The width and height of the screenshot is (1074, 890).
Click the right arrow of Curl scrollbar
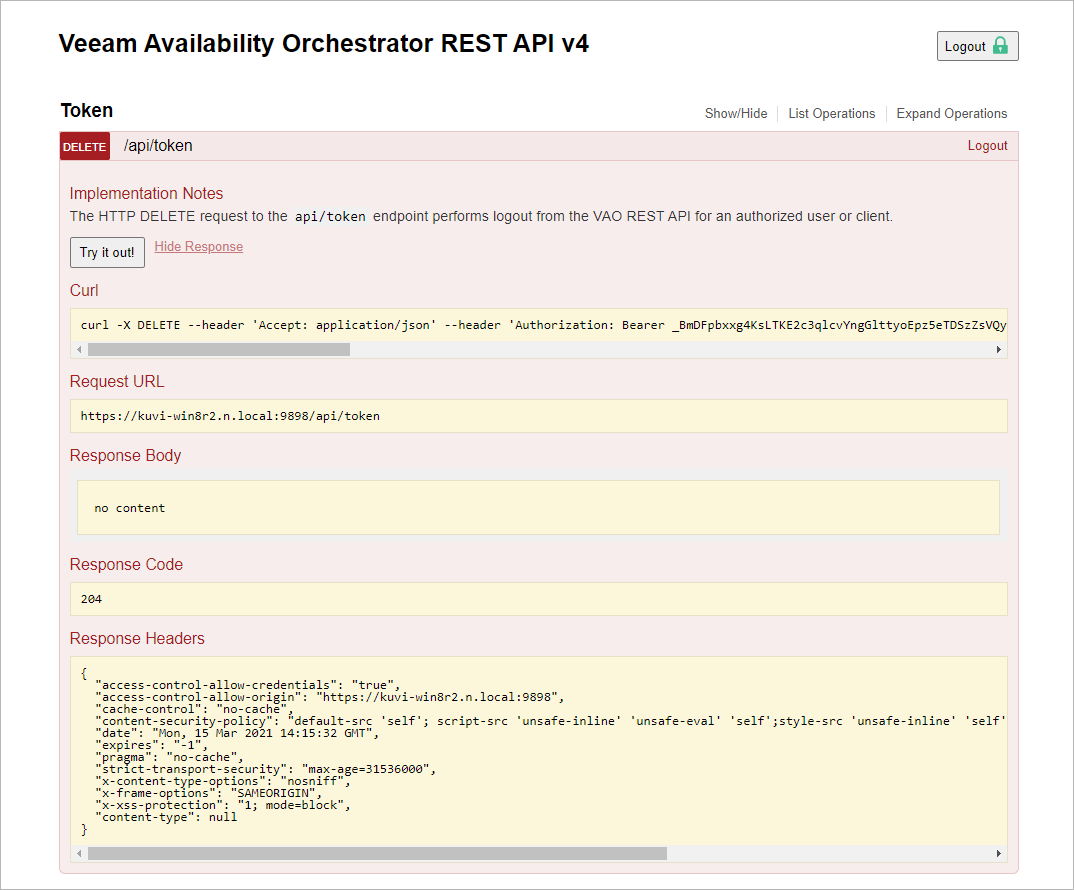999,349
